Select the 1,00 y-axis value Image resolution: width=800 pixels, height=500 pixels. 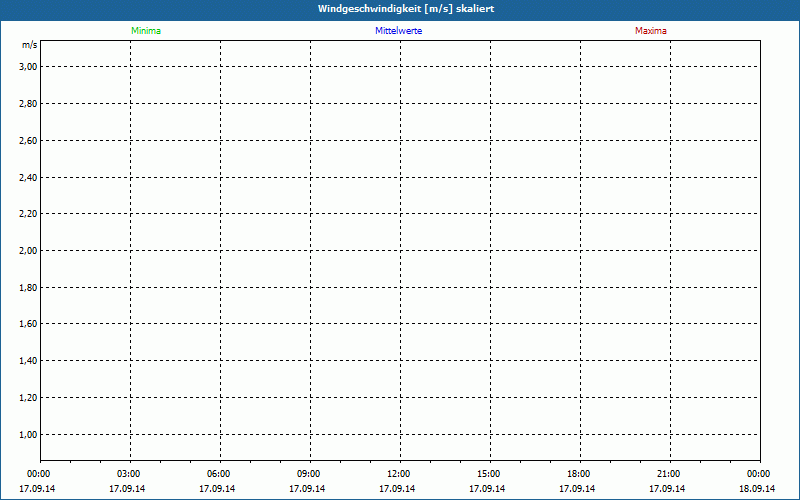(28, 435)
